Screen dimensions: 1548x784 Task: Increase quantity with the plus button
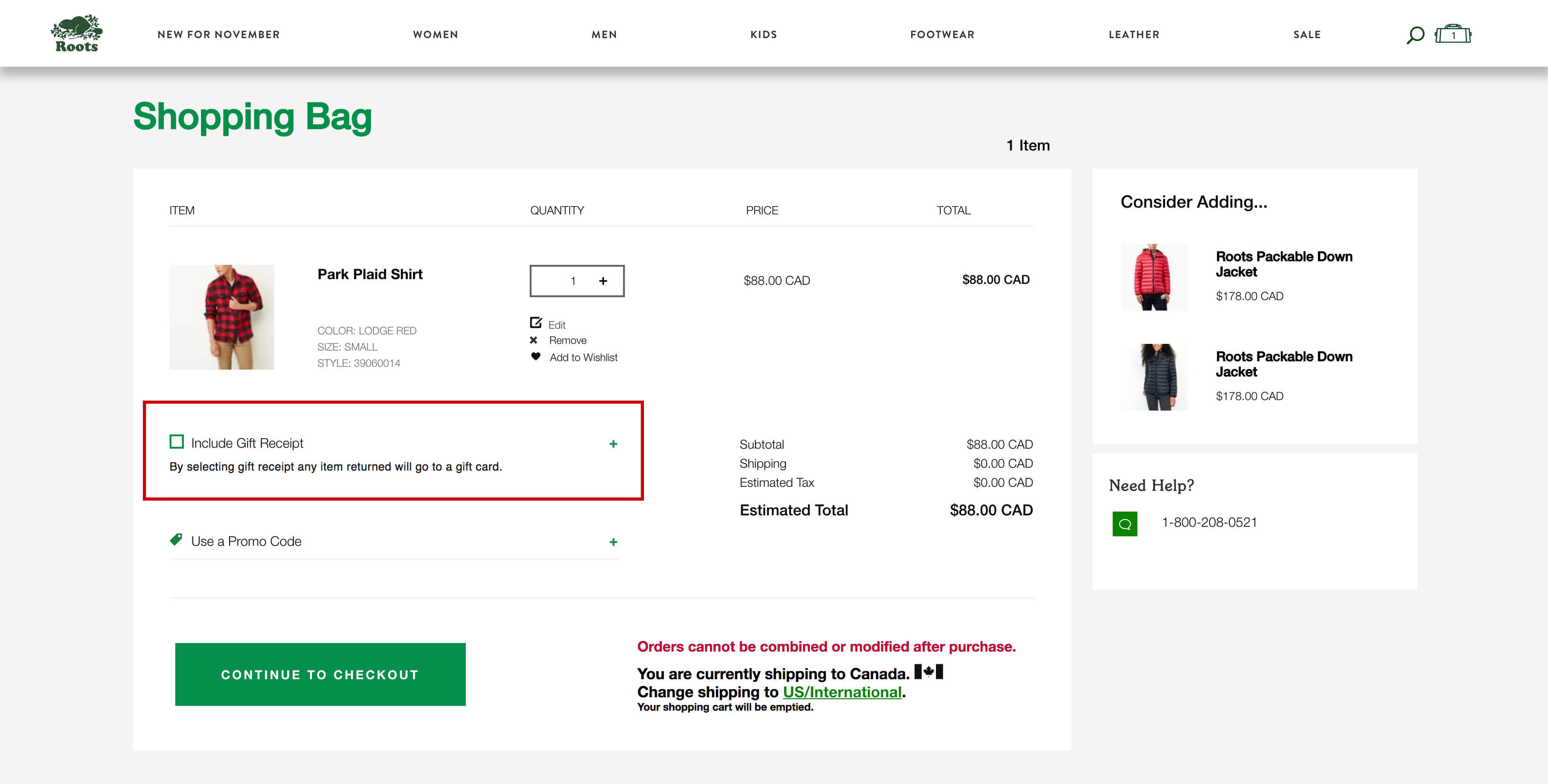pos(603,281)
